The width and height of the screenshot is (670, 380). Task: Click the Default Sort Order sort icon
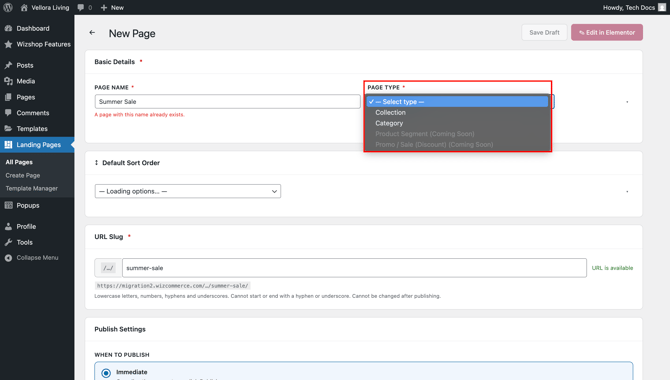tap(97, 162)
